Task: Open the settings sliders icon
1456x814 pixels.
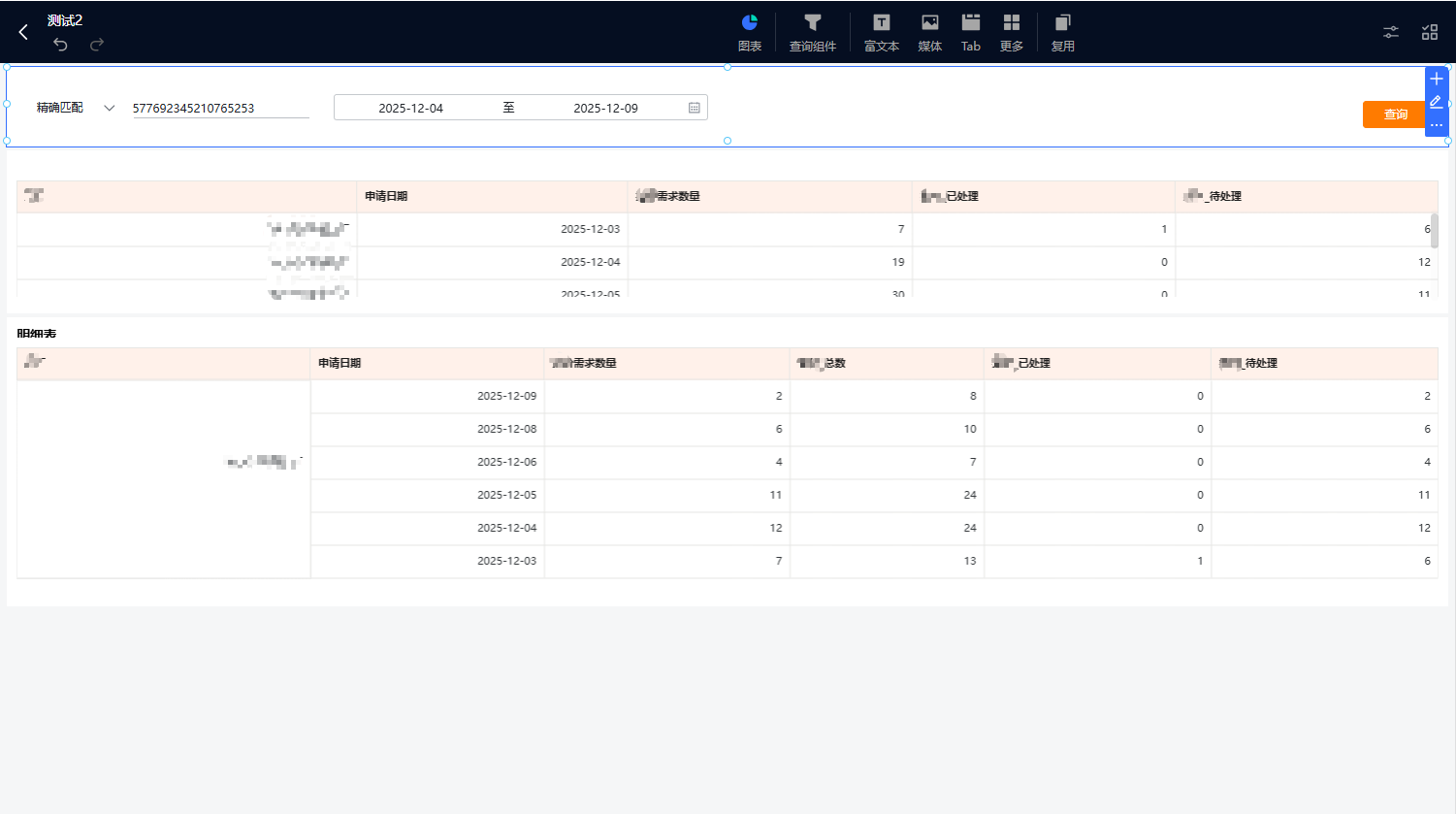Action: [1391, 32]
